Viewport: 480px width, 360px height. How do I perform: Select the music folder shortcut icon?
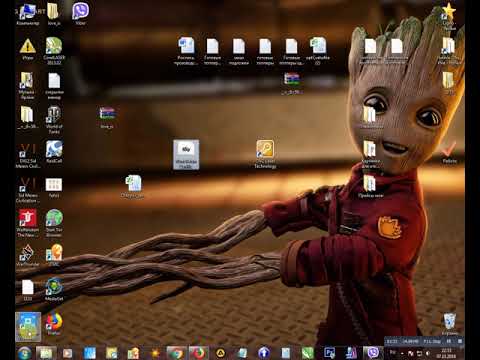click(x=27, y=85)
